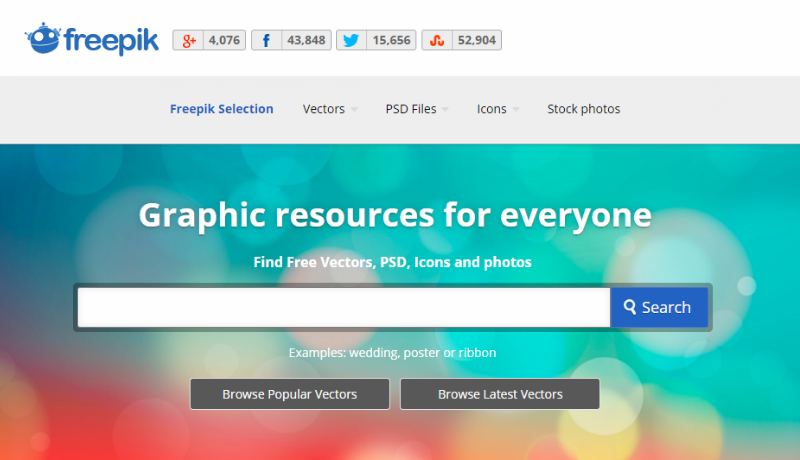Image resolution: width=800 pixels, height=460 pixels.
Task: Expand the dropdown arrow beside Vectors
Action: pyautogui.click(x=354, y=110)
